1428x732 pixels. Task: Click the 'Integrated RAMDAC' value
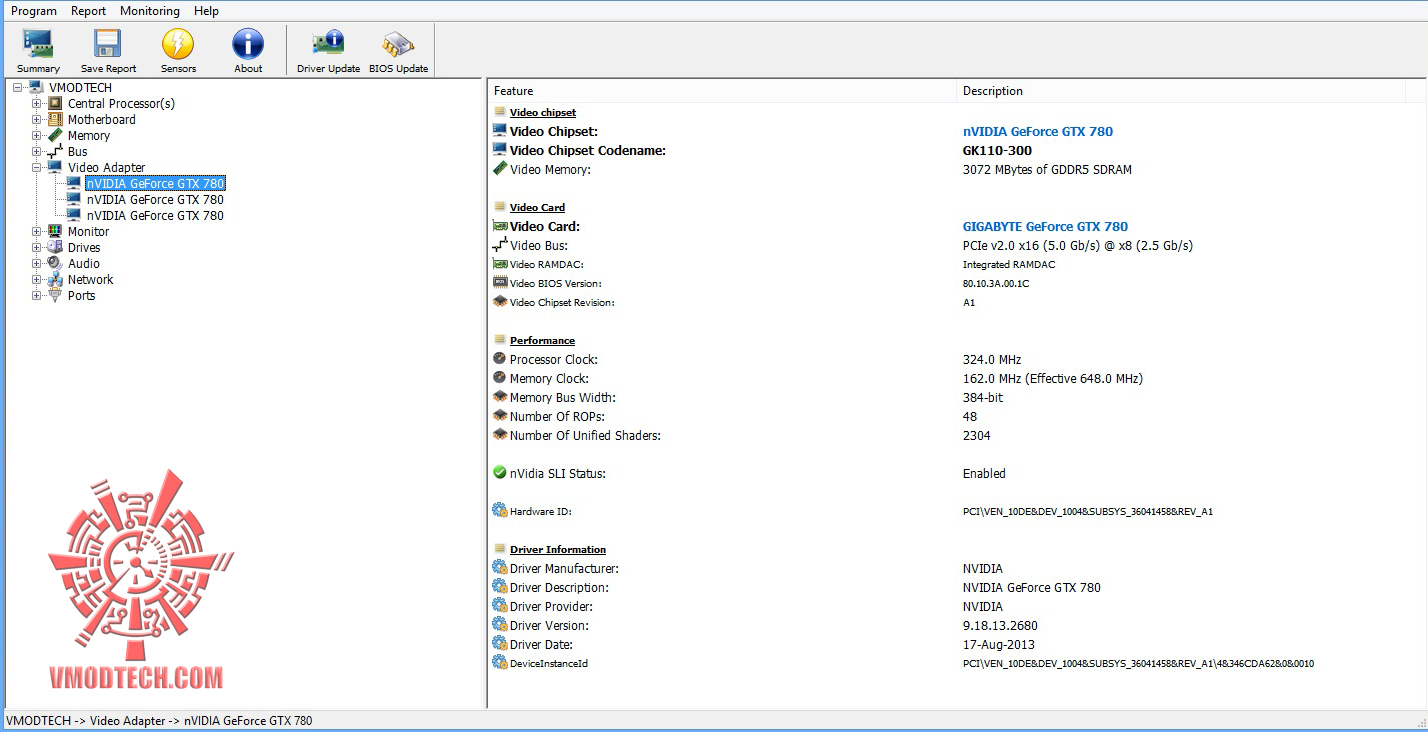click(1009, 264)
